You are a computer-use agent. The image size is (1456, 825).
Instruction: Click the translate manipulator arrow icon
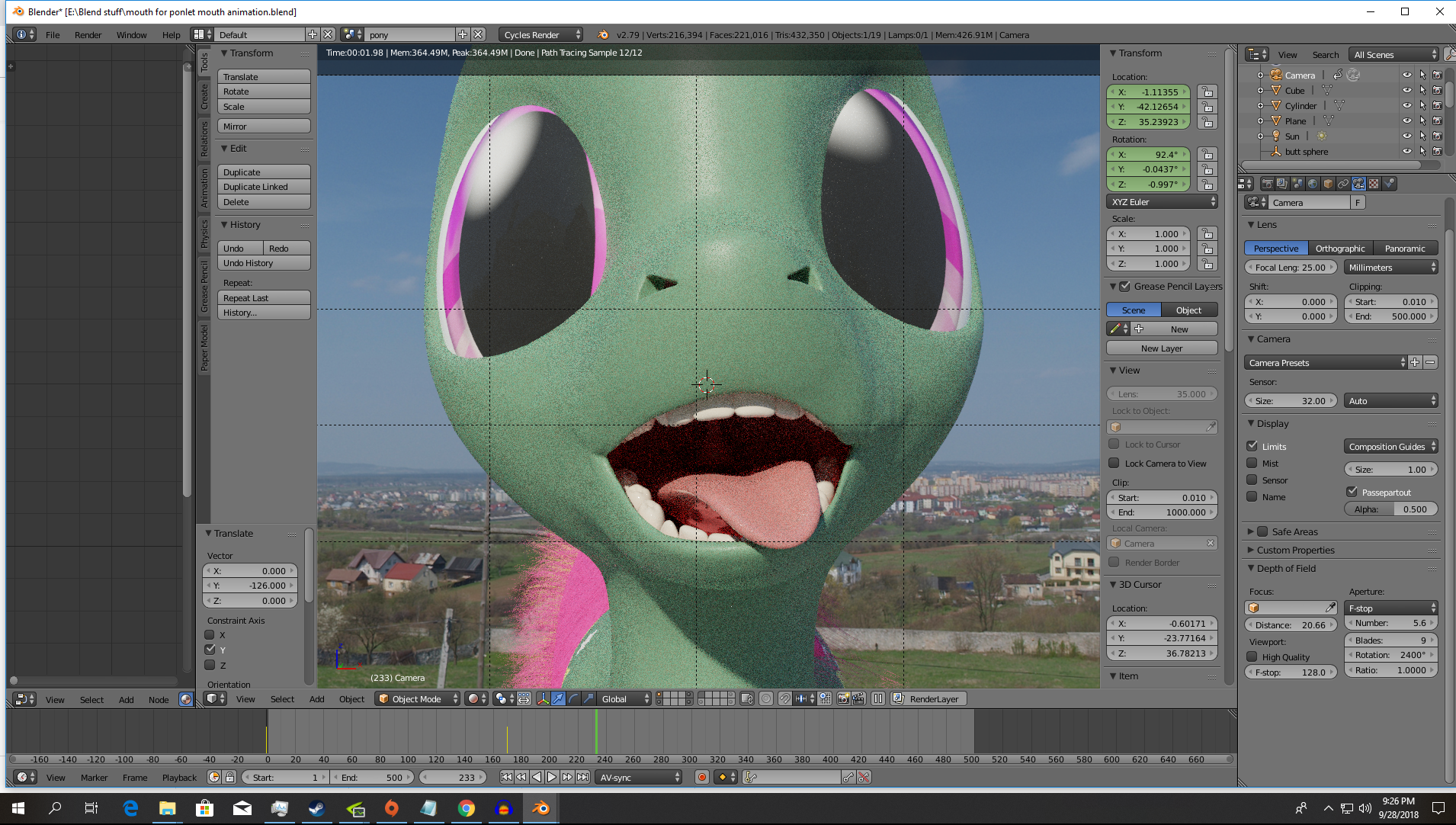click(x=558, y=699)
